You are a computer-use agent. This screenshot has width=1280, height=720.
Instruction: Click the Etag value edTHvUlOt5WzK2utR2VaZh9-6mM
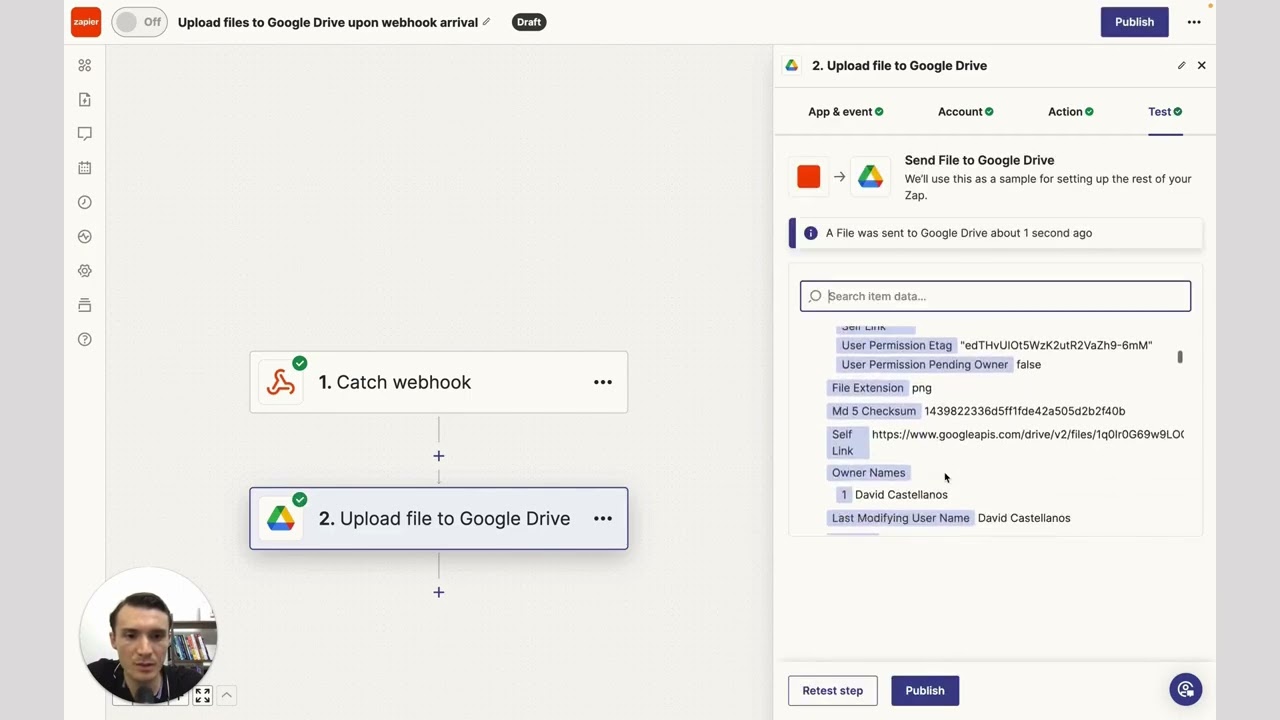pos(1056,345)
